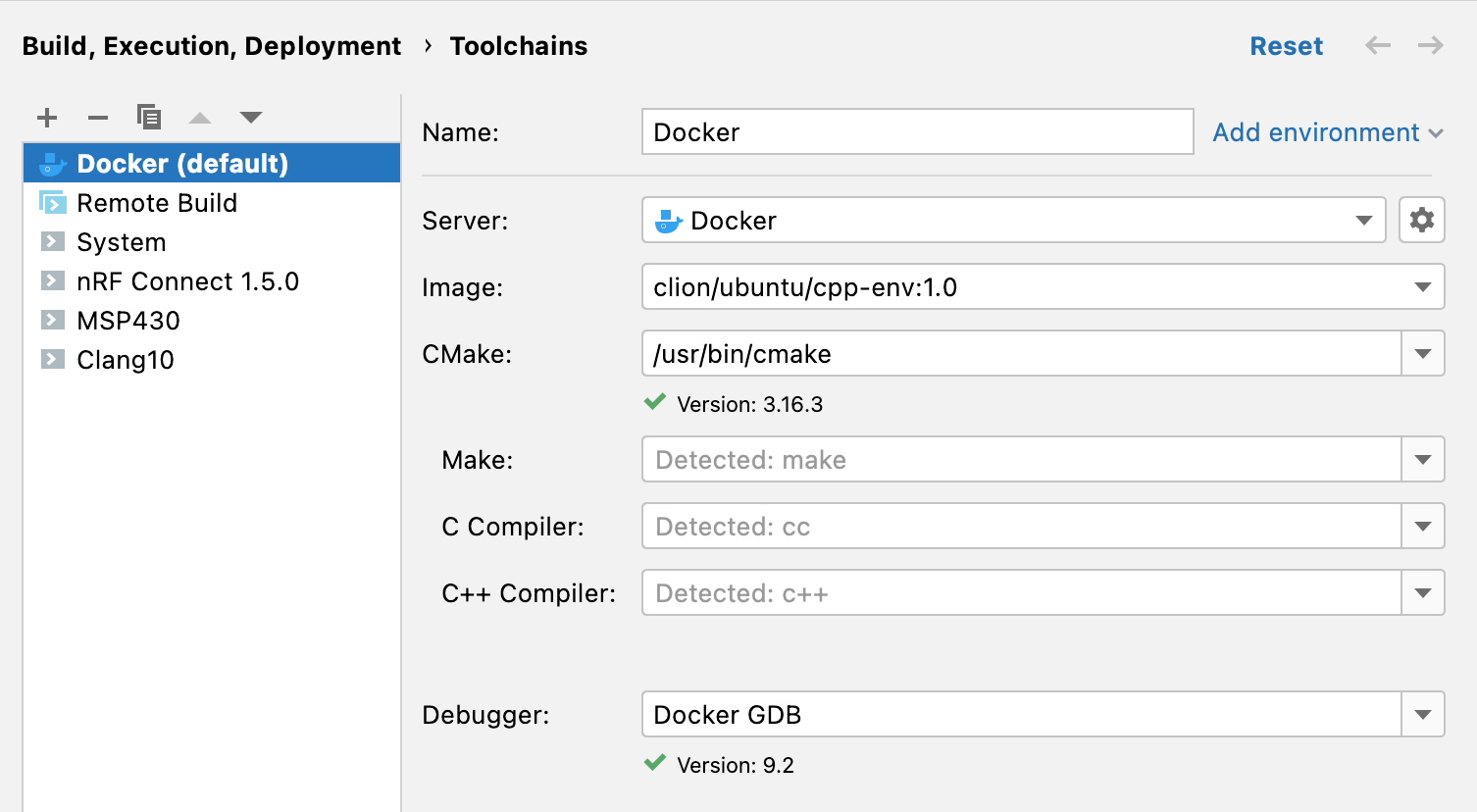Move toolchain up with the up arrow icon
1477x812 pixels.
tap(200, 117)
